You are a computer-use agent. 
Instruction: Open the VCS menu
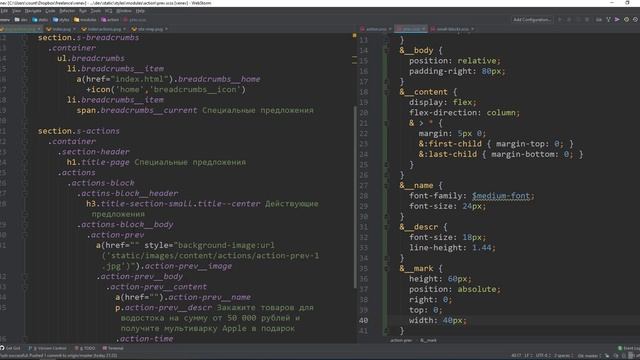(109, 11)
